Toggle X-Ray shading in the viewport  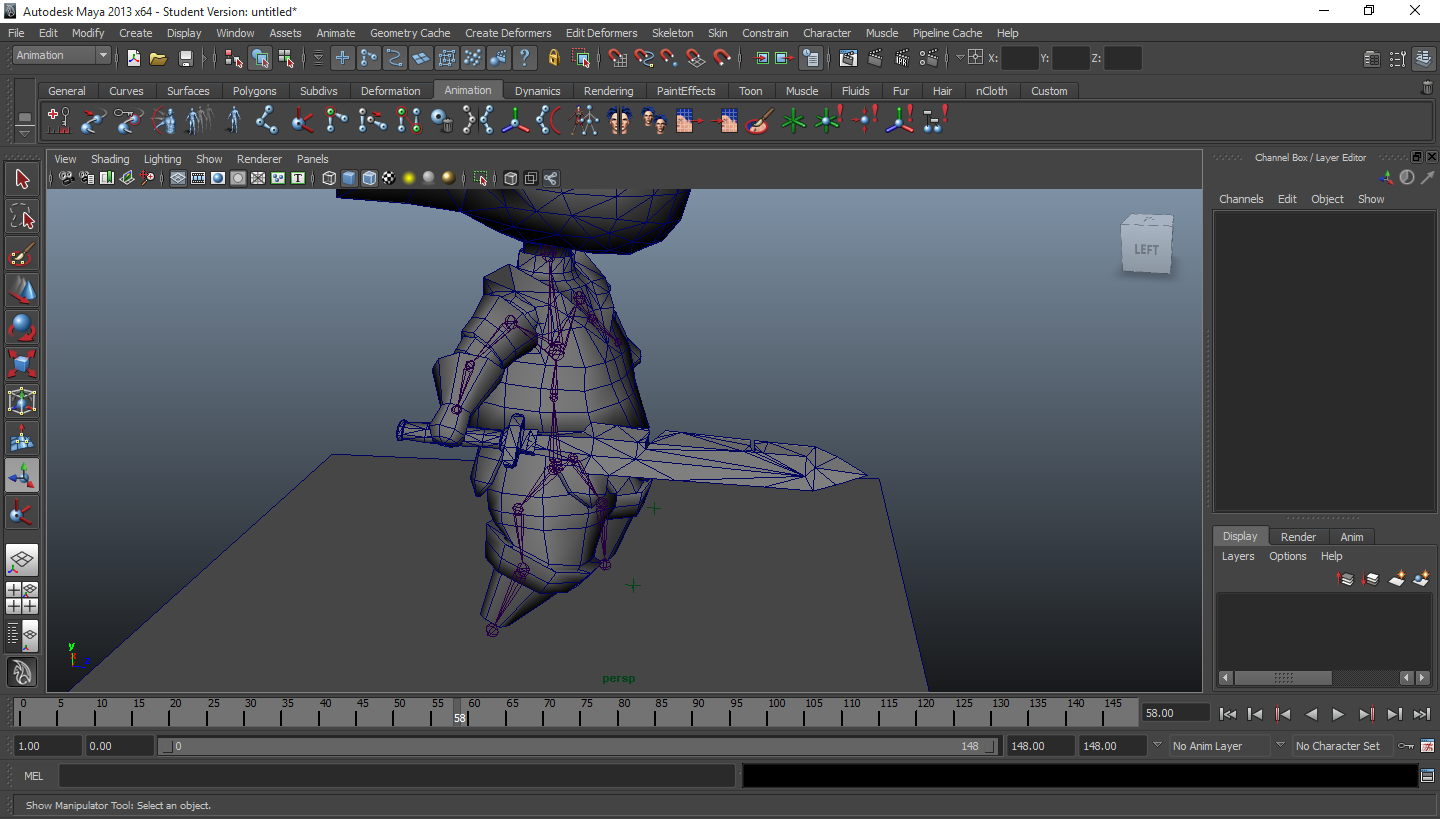coord(511,178)
